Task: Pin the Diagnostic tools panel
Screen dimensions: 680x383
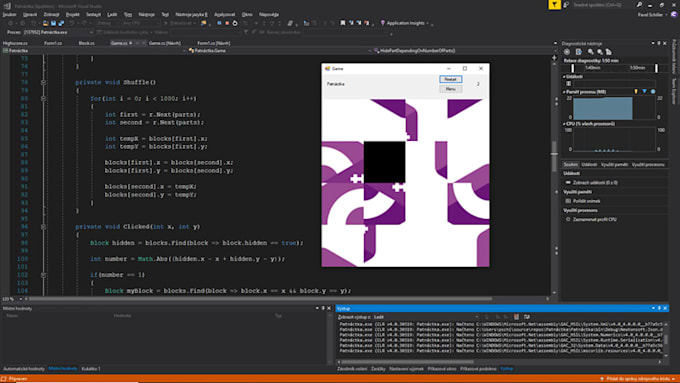Action: point(659,43)
